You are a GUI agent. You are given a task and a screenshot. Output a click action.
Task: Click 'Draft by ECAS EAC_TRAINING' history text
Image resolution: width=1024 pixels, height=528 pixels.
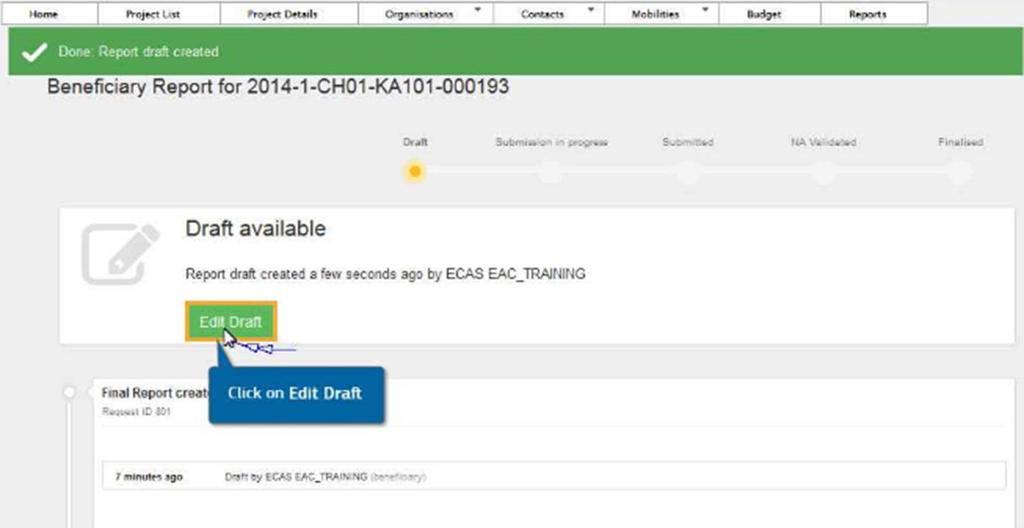pos(296,477)
